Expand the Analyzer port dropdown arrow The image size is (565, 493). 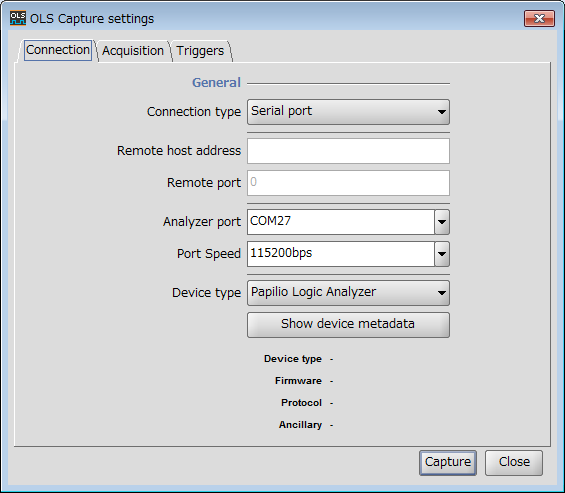click(442, 222)
